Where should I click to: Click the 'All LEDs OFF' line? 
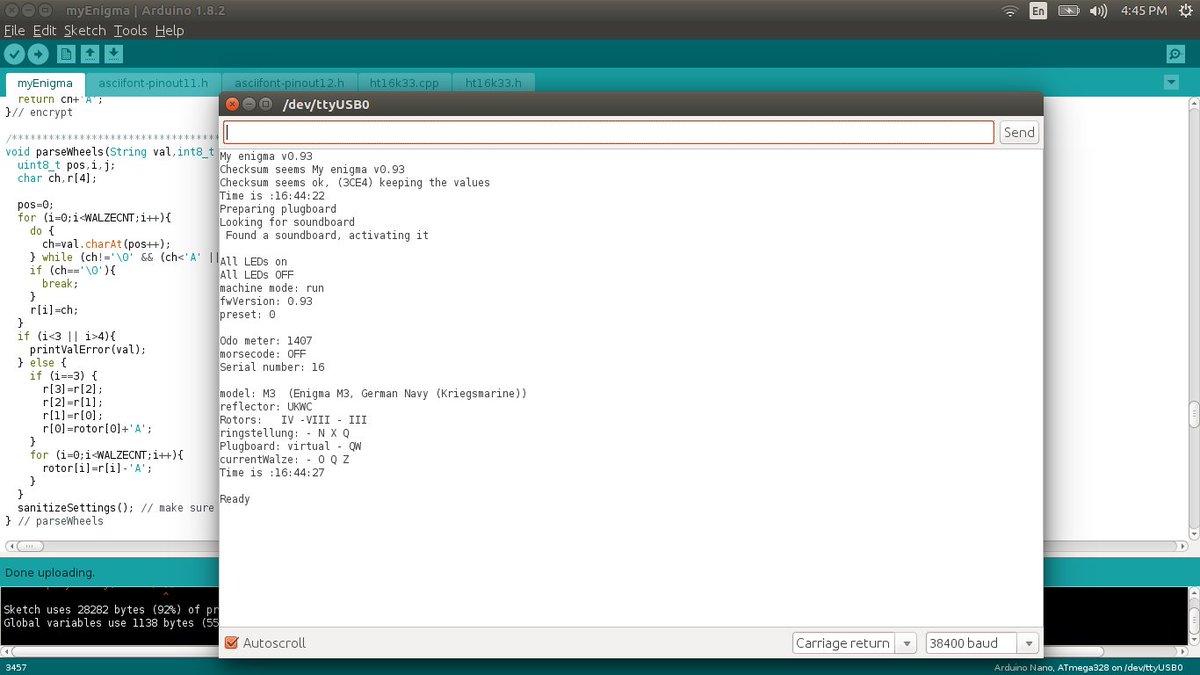click(x=257, y=275)
